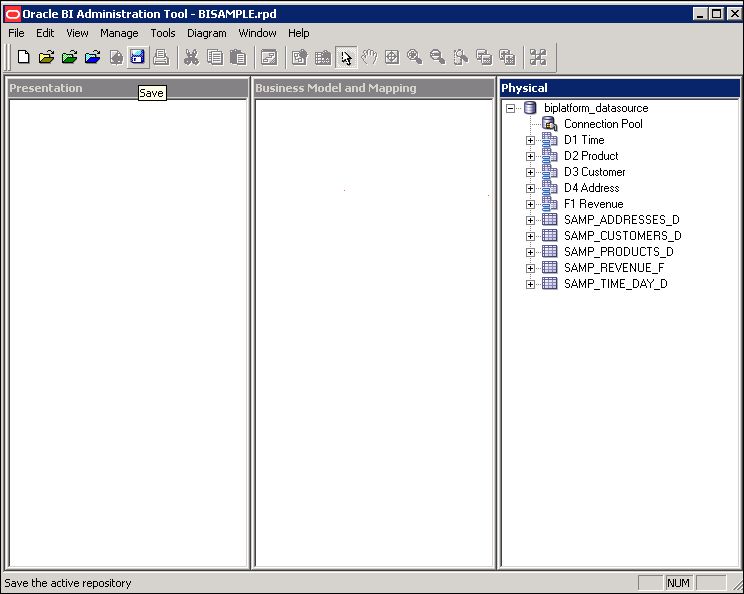Expand the SAMP_PRODUCTS_D table
The image size is (744, 594).
coord(530,252)
